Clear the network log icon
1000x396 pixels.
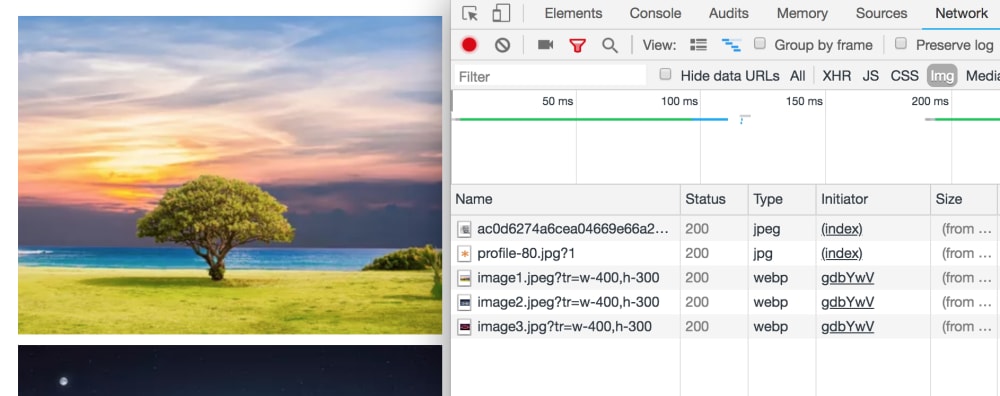503,45
